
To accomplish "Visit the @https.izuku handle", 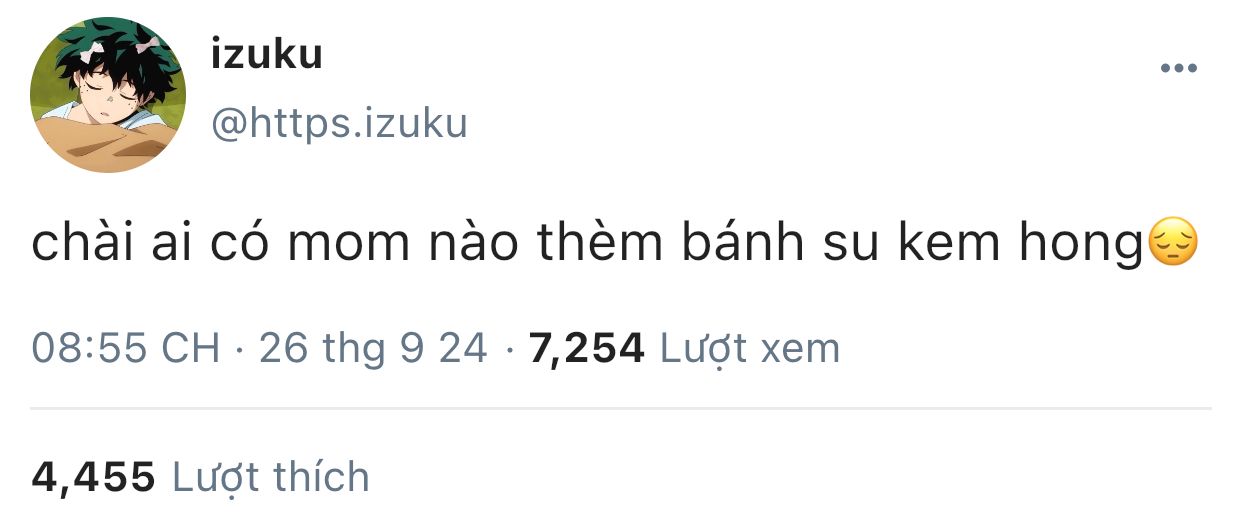I will point(339,123).
